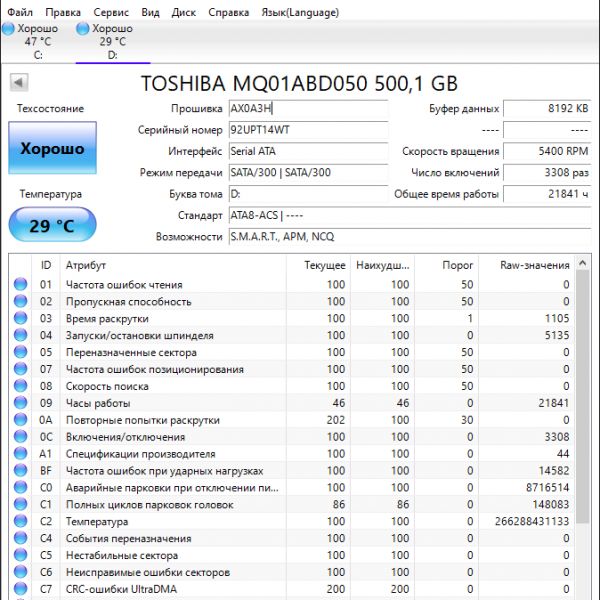
Task: Click the blue Хорошо health status button
Action: tap(52, 149)
